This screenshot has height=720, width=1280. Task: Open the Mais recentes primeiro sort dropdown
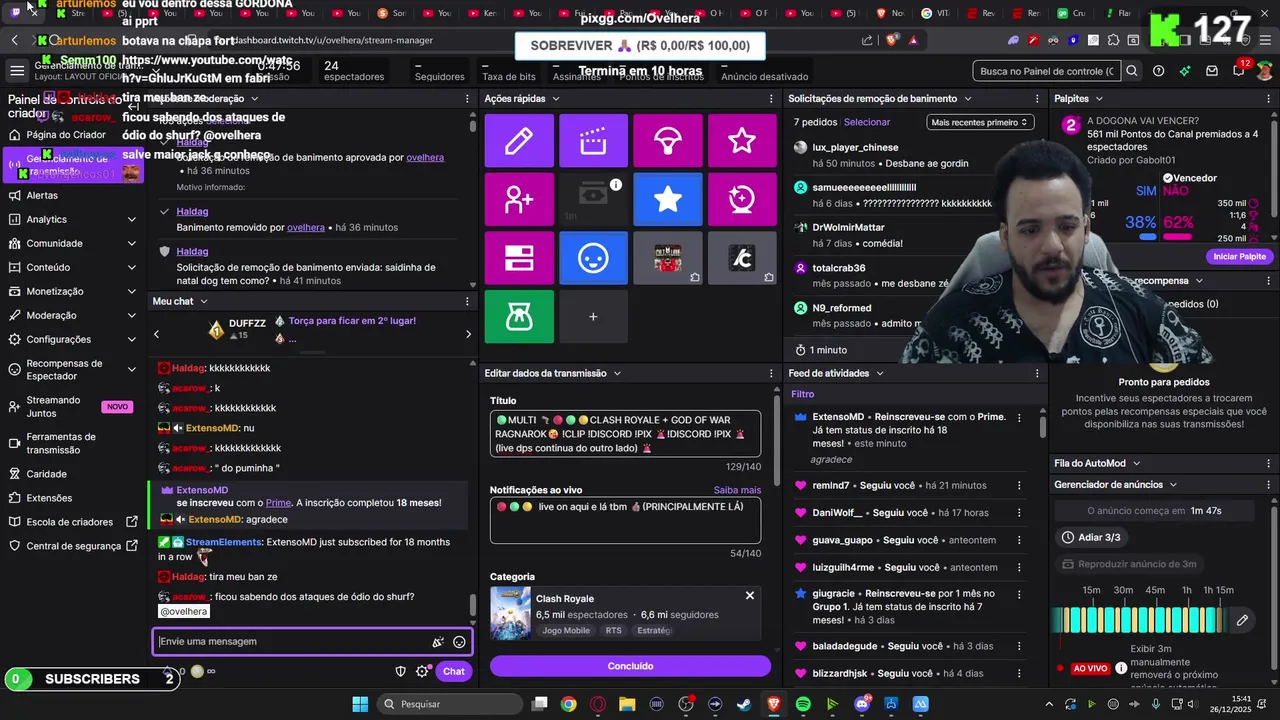click(979, 122)
